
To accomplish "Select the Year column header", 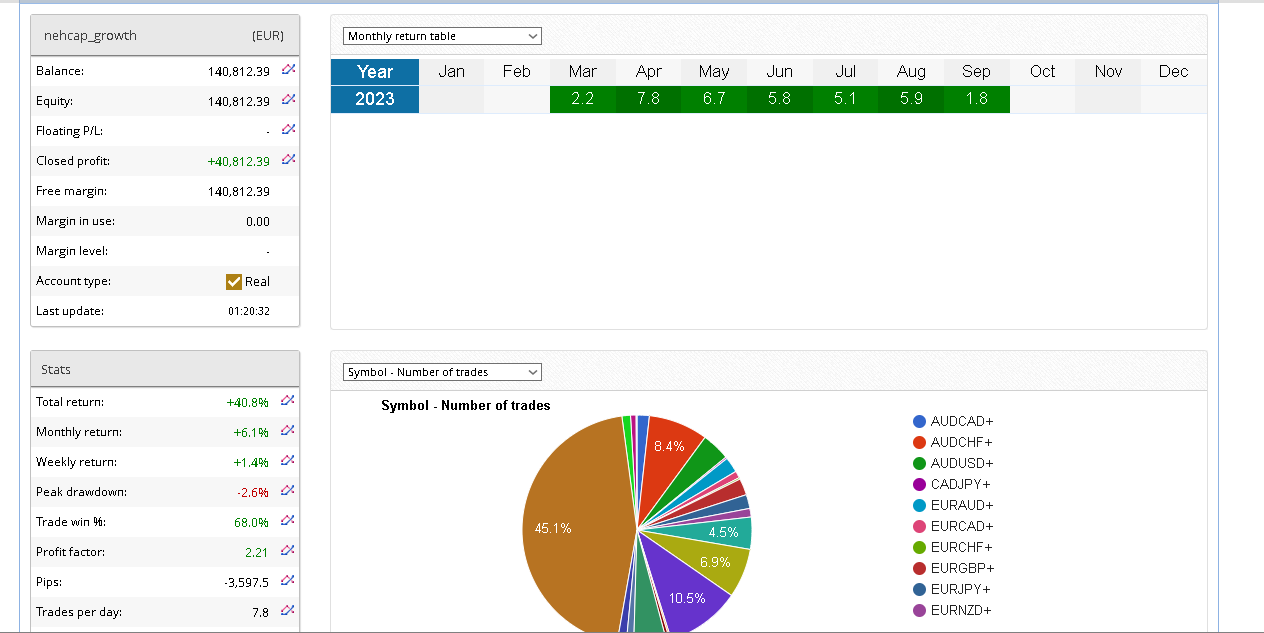I will pos(375,72).
